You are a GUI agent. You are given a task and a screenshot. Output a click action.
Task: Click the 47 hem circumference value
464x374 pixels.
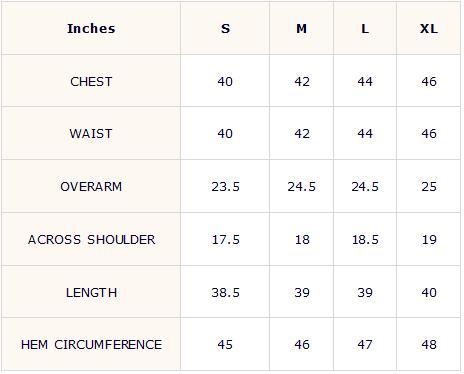point(365,345)
